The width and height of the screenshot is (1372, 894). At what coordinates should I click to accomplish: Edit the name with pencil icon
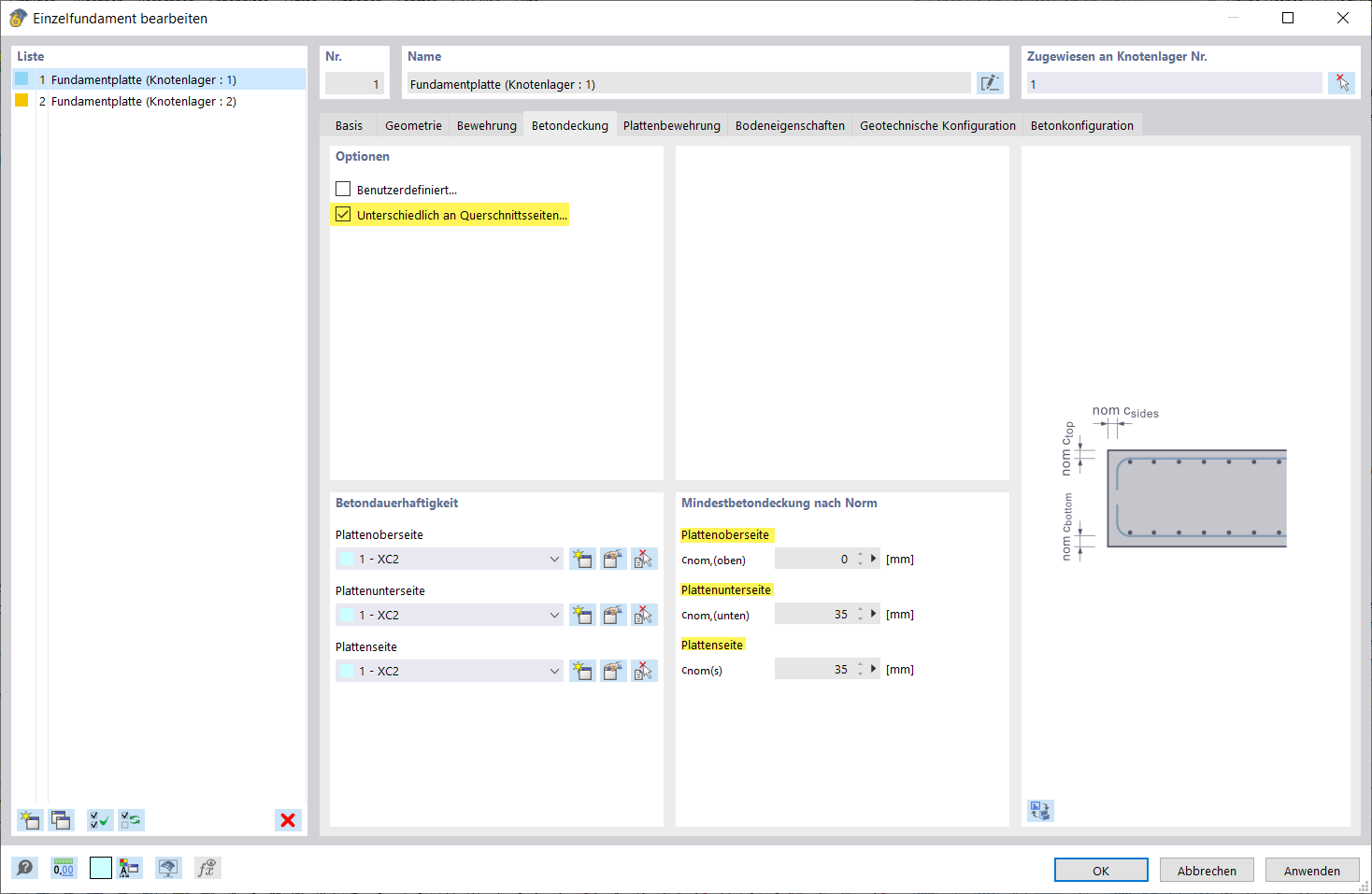point(990,83)
